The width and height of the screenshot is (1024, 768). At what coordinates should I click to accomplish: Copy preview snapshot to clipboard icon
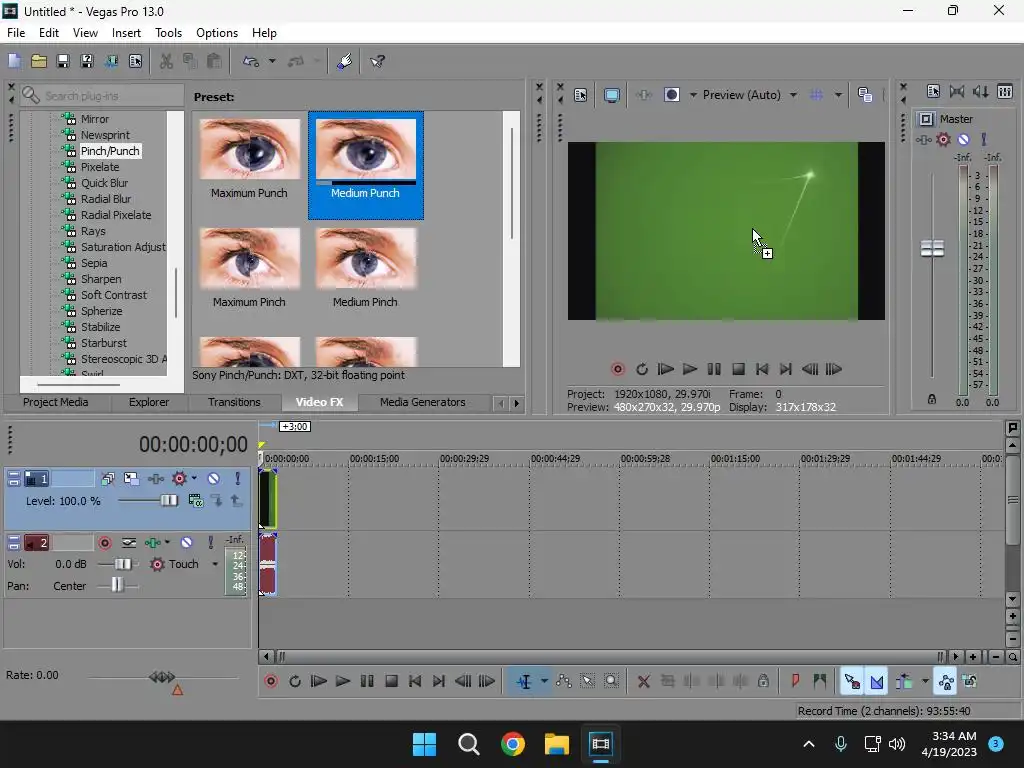865,95
